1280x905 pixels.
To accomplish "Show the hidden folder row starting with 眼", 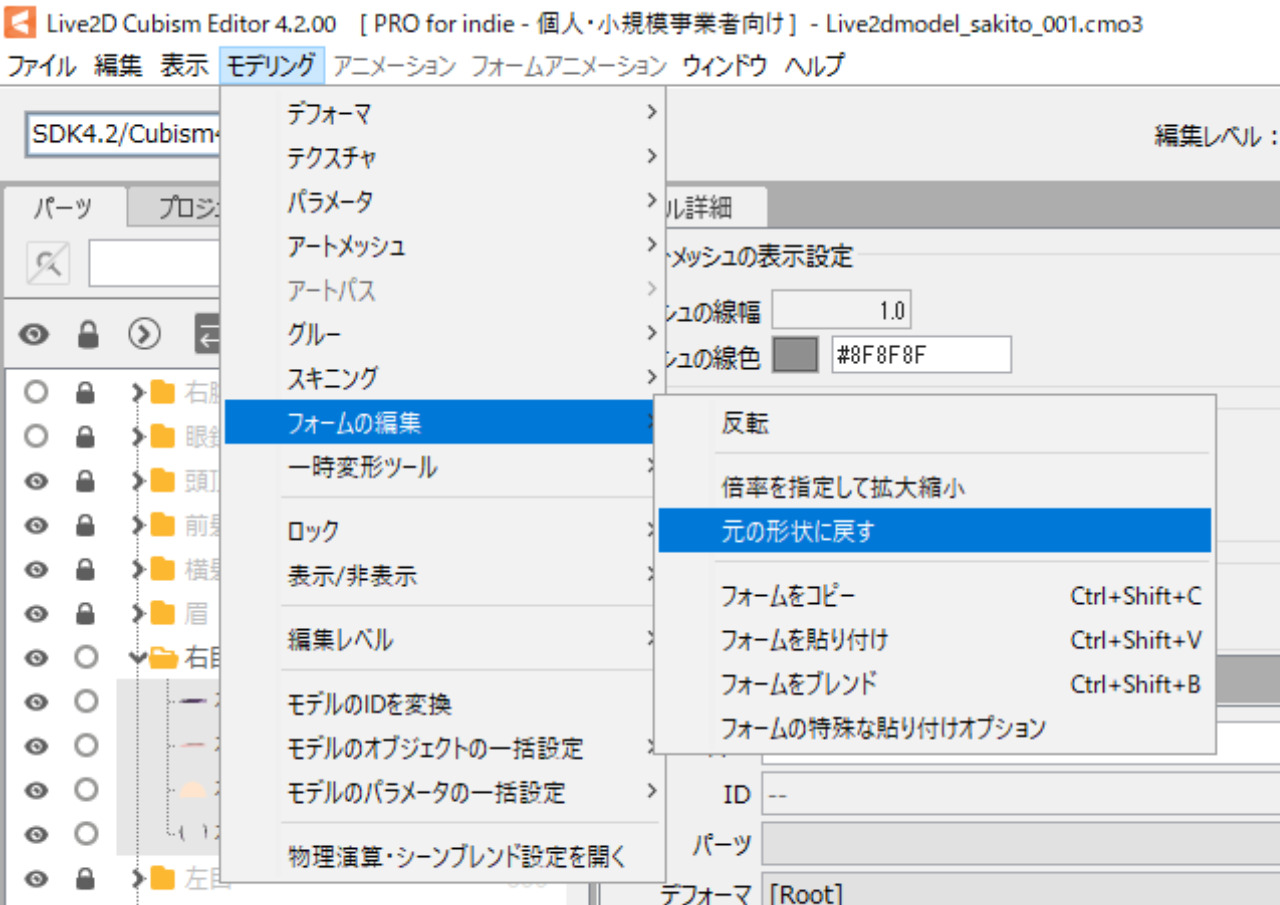I will pos(36,436).
